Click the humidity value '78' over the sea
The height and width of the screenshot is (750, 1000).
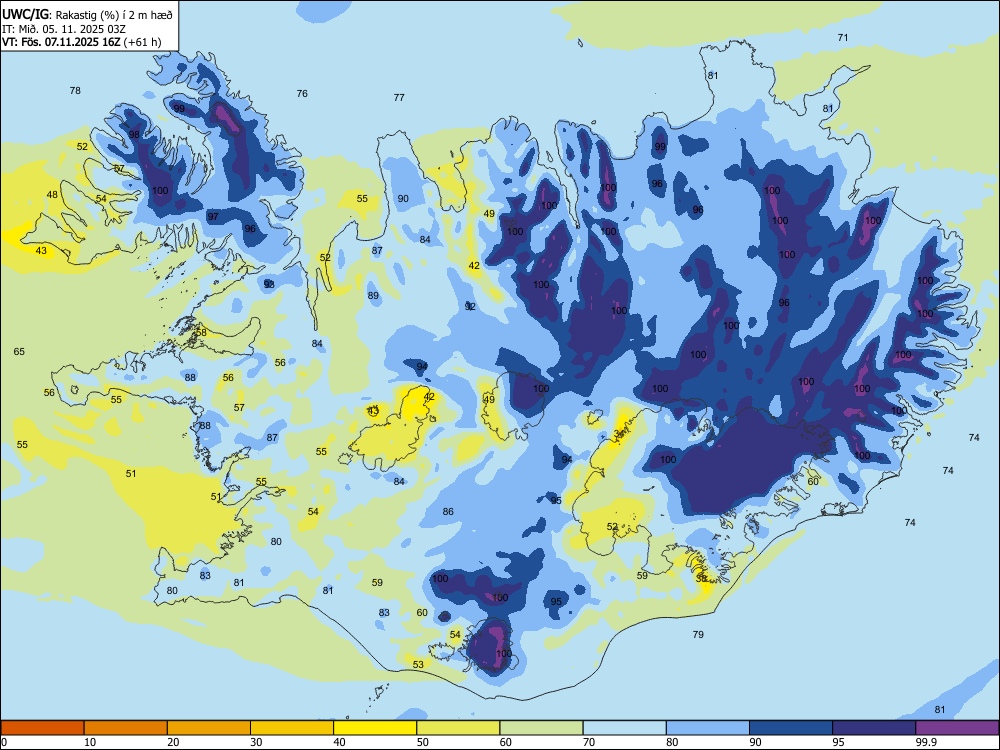tap(75, 91)
